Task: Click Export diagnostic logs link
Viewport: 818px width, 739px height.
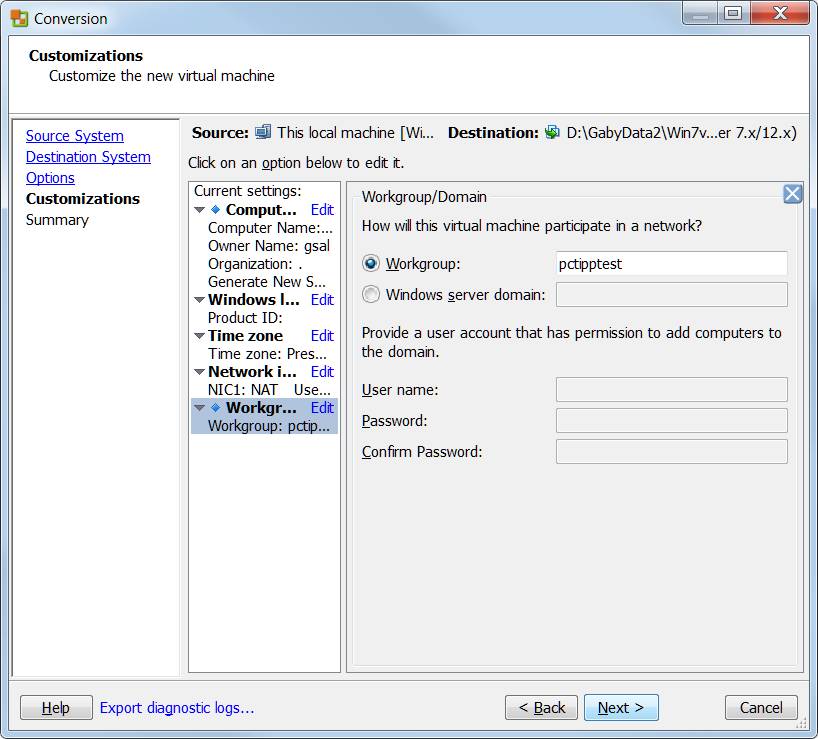Action: [x=177, y=708]
